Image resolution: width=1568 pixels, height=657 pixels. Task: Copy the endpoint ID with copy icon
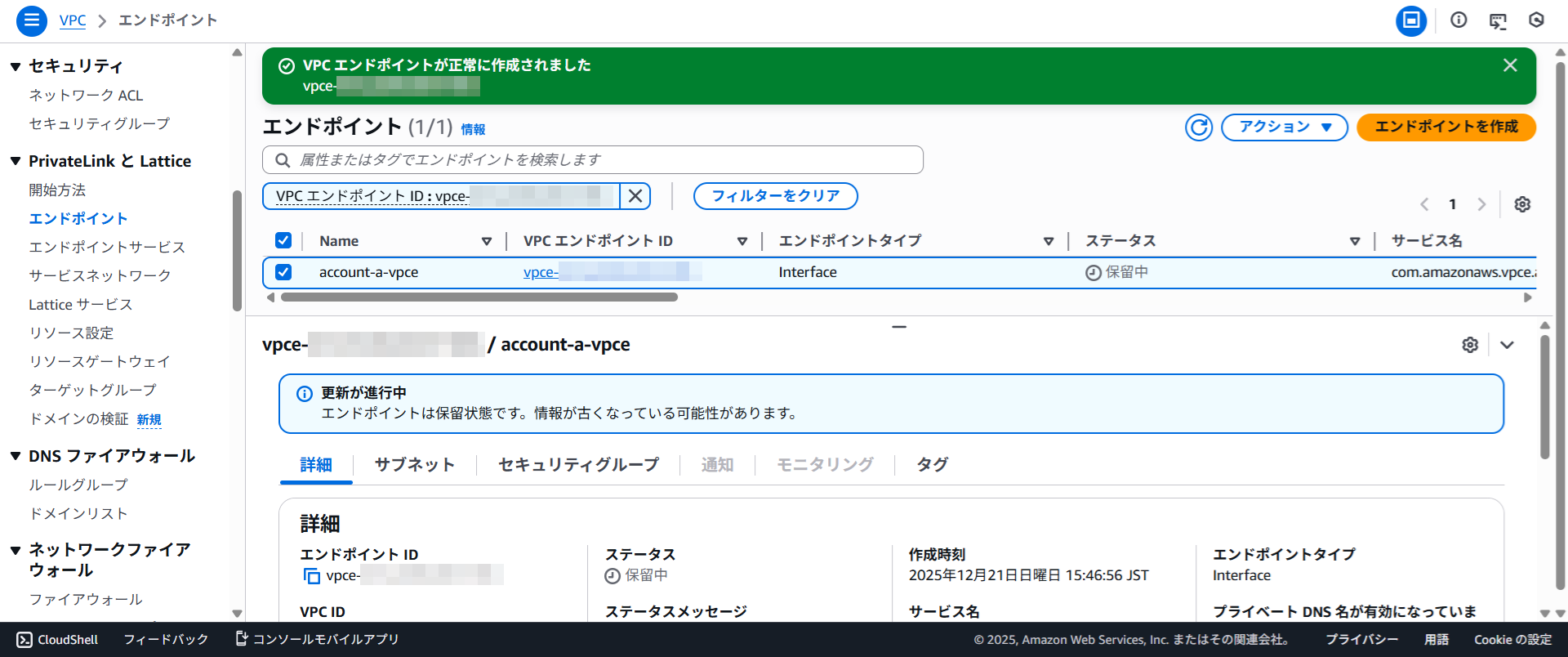(311, 576)
